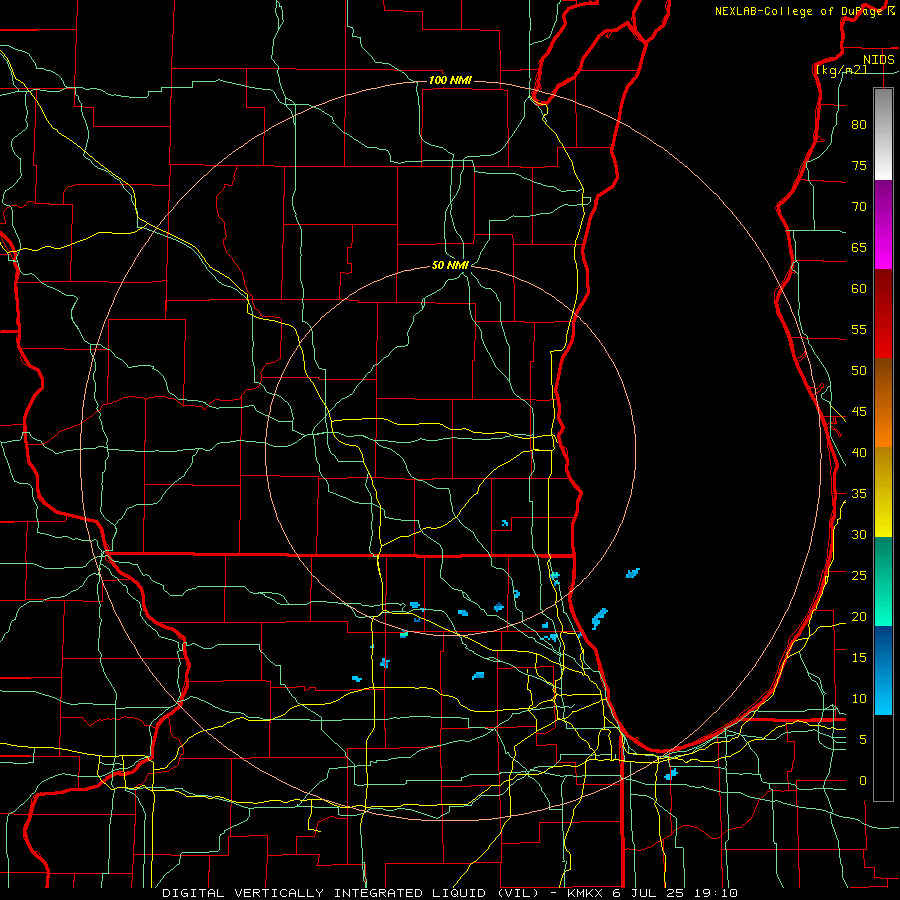This screenshot has height=900, width=900.
Task: Click the 50 value on the color scale
Action: [859, 371]
